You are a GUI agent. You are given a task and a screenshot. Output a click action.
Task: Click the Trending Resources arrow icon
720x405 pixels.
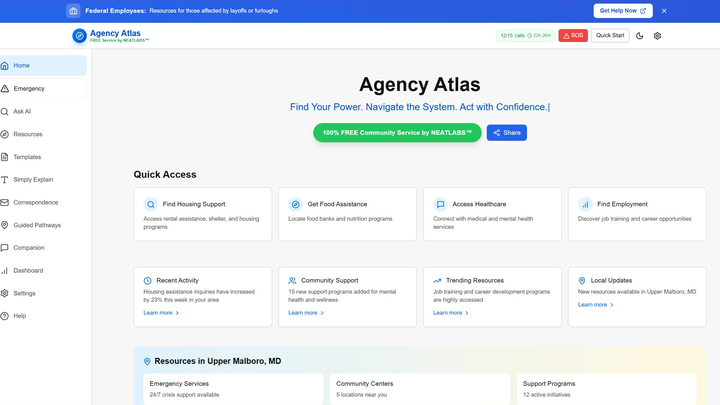437,281
